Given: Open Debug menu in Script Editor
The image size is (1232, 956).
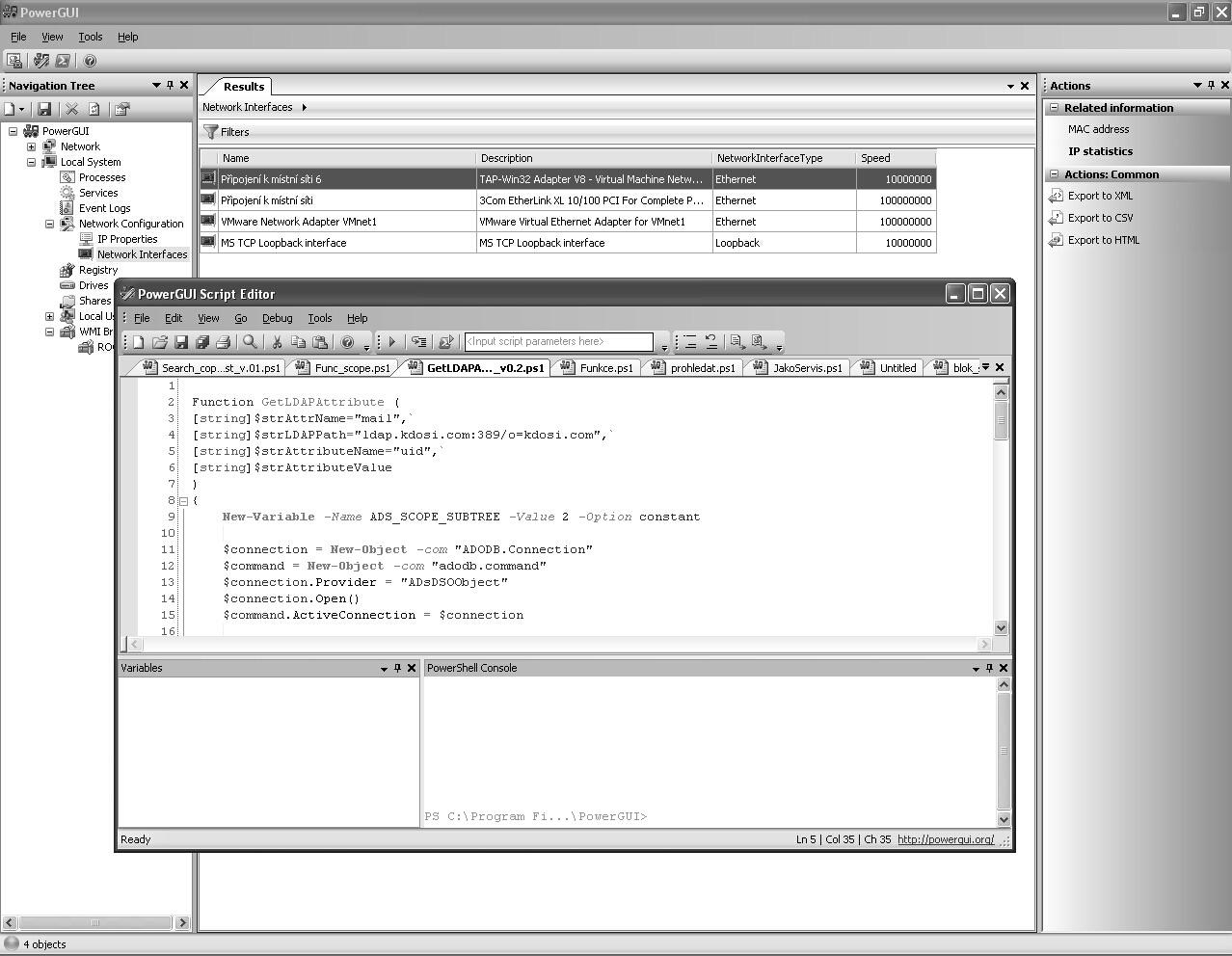Looking at the screenshot, I should click(278, 318).
